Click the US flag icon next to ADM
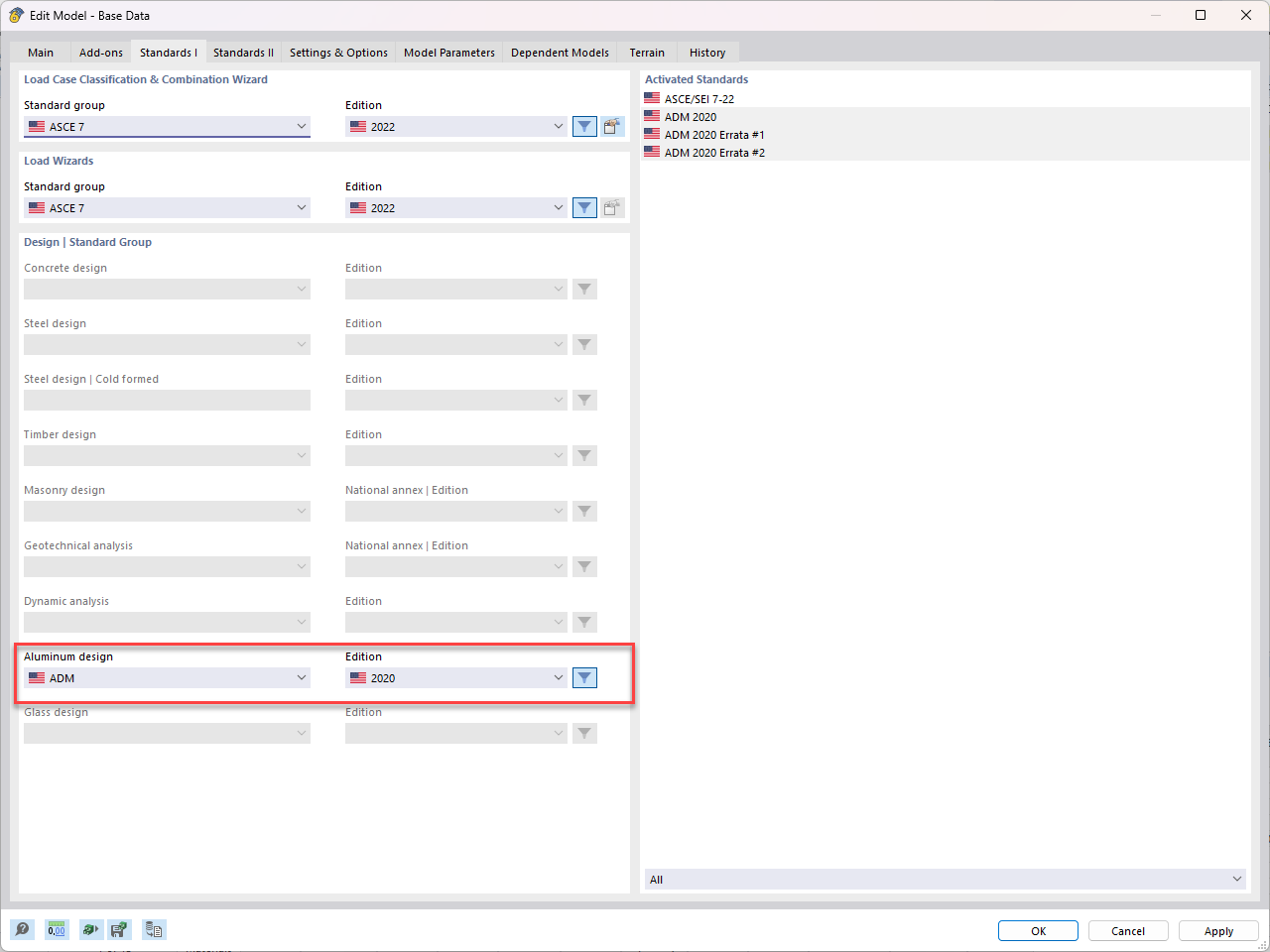 tap(38, 677)
